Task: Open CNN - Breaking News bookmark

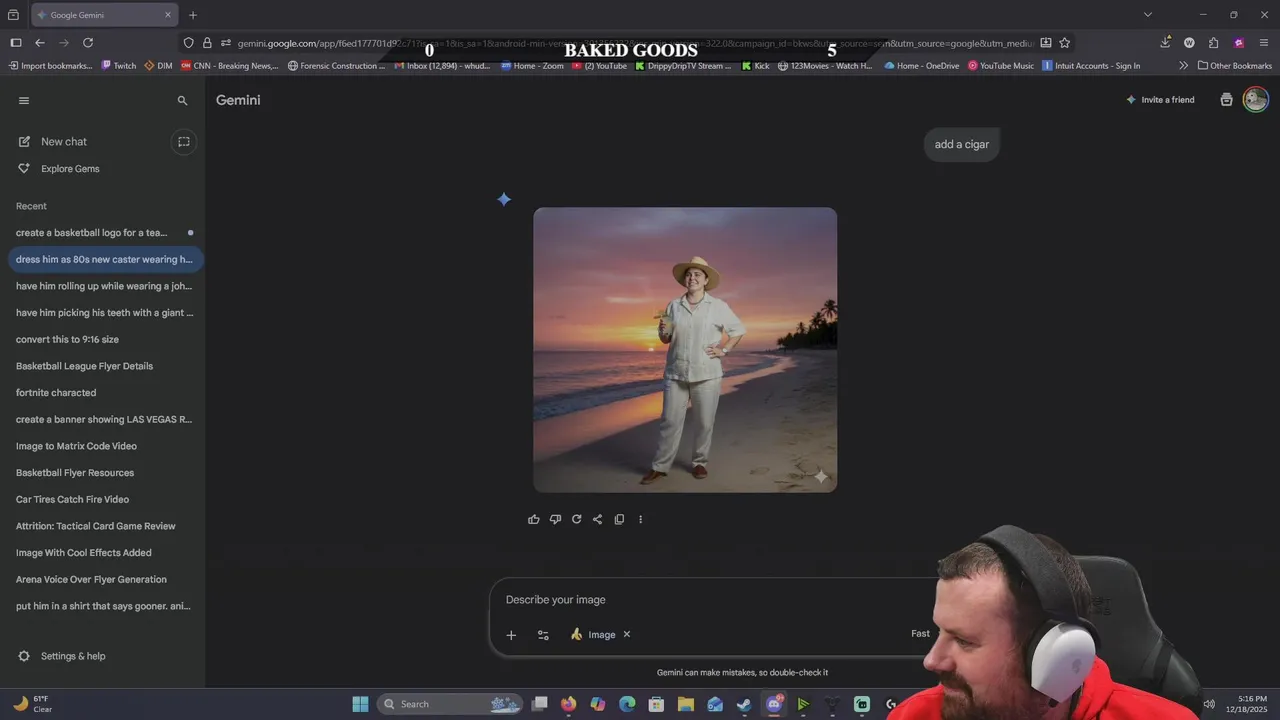Action: 229,66
